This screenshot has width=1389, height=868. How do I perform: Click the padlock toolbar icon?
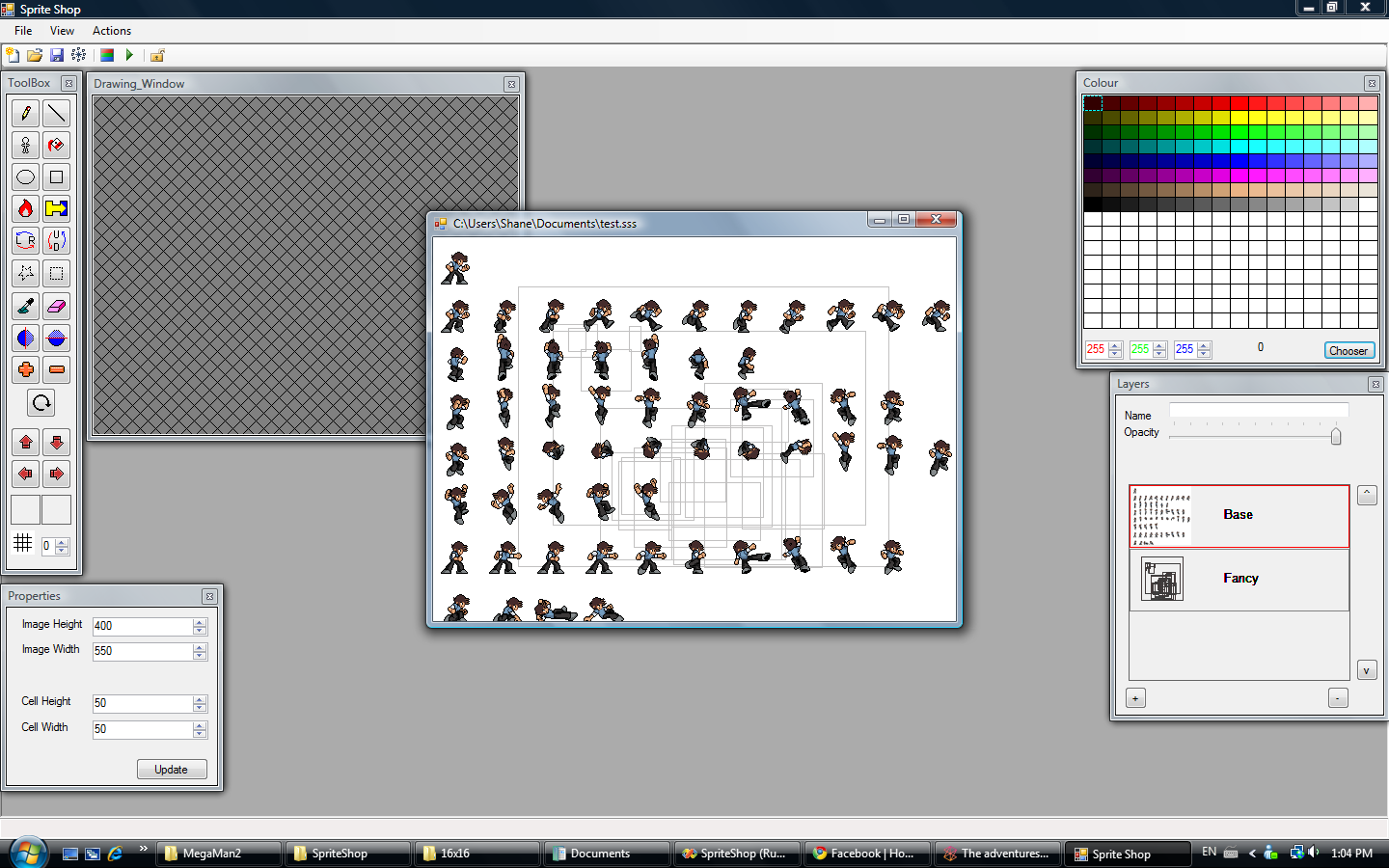coord(157,55)
